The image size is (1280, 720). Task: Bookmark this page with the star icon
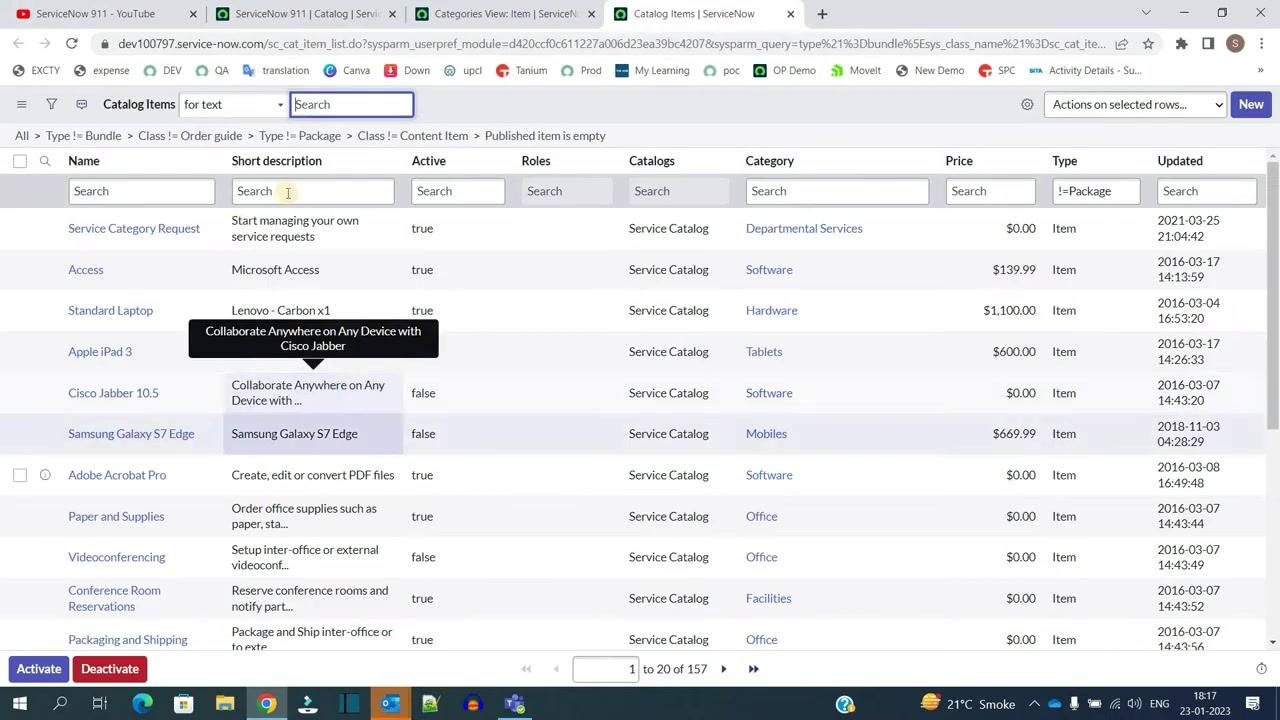coord(1148,43)
